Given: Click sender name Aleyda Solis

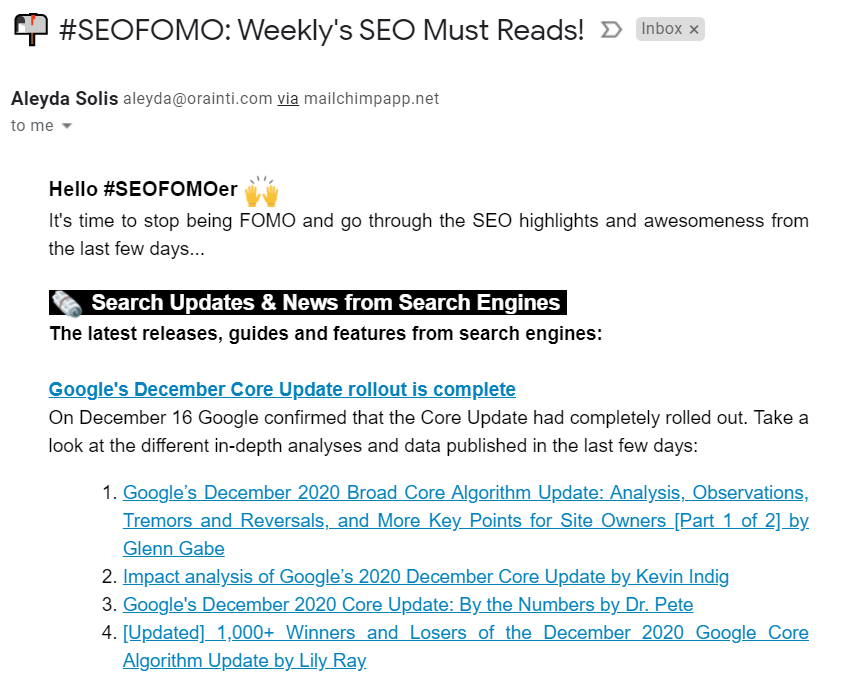Looking at the screenshot, I should click(64, 98).
